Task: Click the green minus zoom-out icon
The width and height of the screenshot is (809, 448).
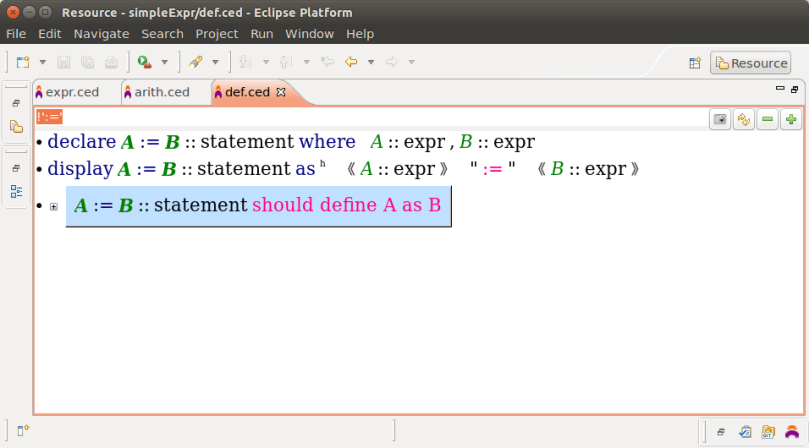Action: pyautogui.click(x=767, y=119)
